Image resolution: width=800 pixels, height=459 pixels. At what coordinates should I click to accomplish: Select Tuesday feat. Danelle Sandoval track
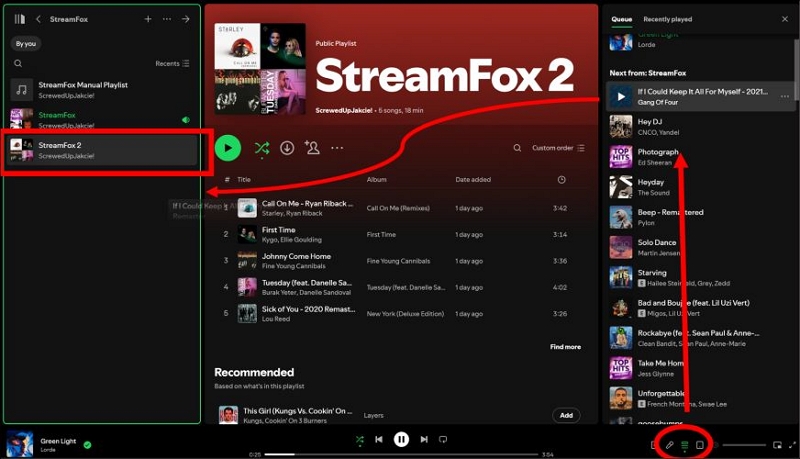tap(399, 287)
